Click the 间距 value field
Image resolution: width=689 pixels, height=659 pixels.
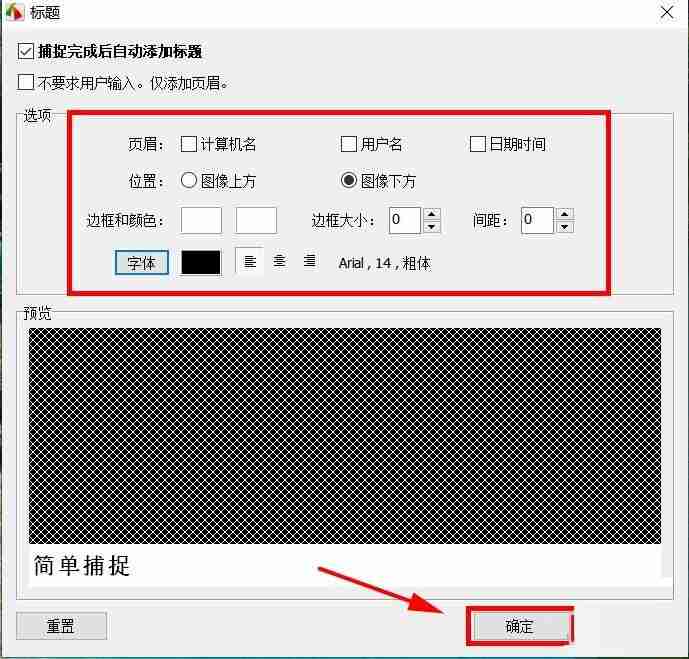click(x=537, y=221)
